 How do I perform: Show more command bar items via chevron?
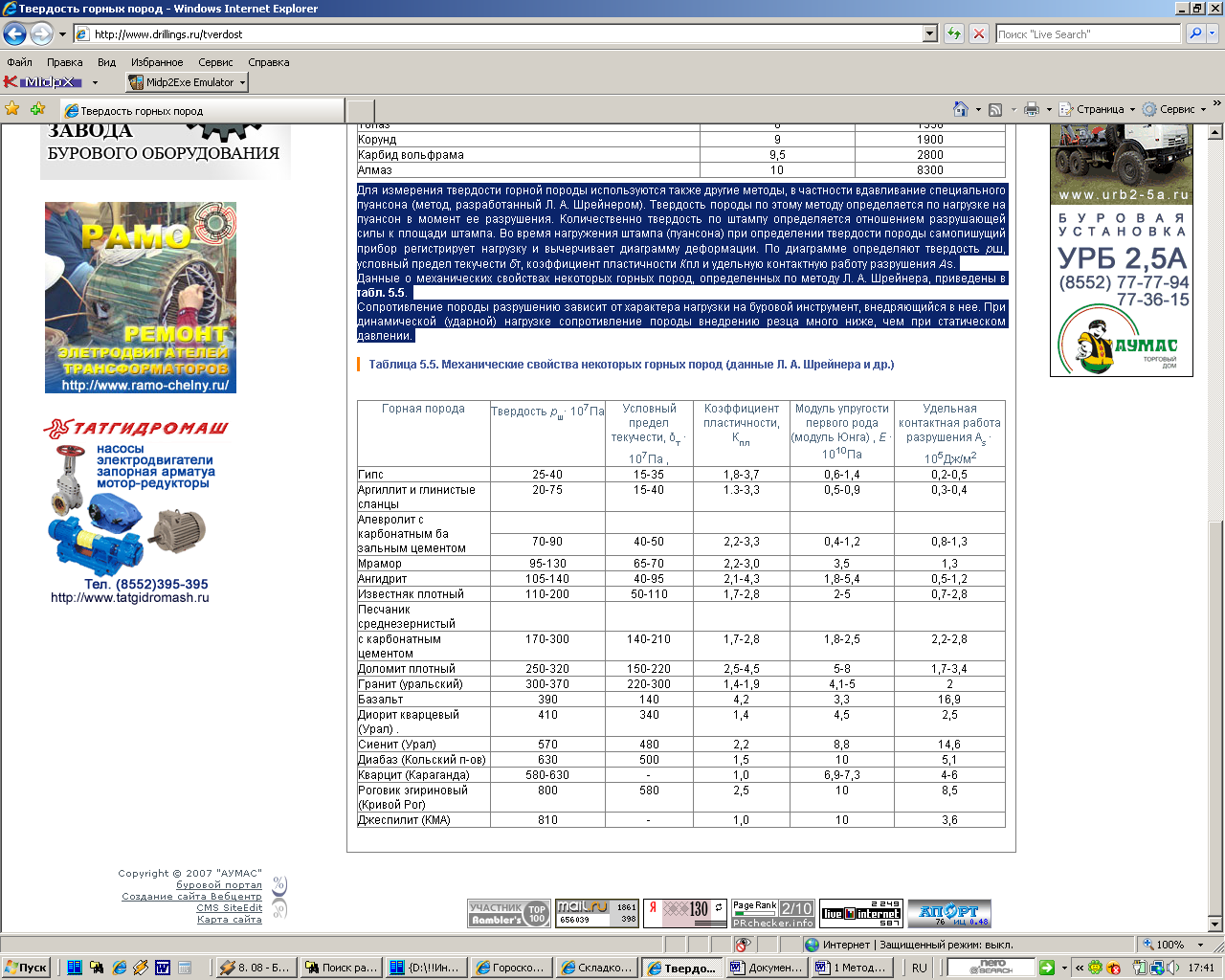[1216, 104]
